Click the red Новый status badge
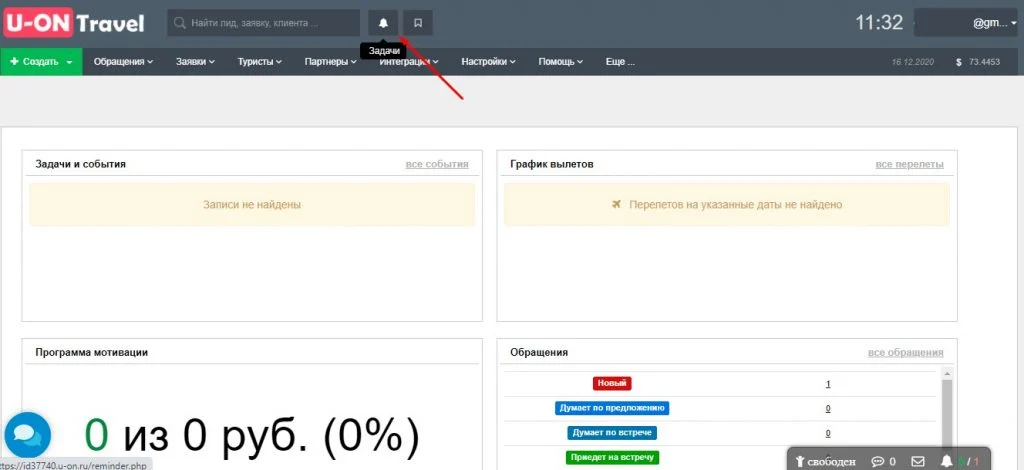The width and height of the screenshot is (1024, 470). (612, 383)
